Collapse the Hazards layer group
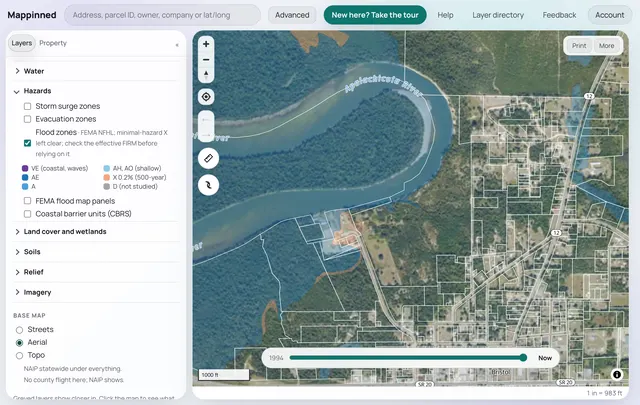The height and width of the screenshot is (405, 640). (96, 91)
